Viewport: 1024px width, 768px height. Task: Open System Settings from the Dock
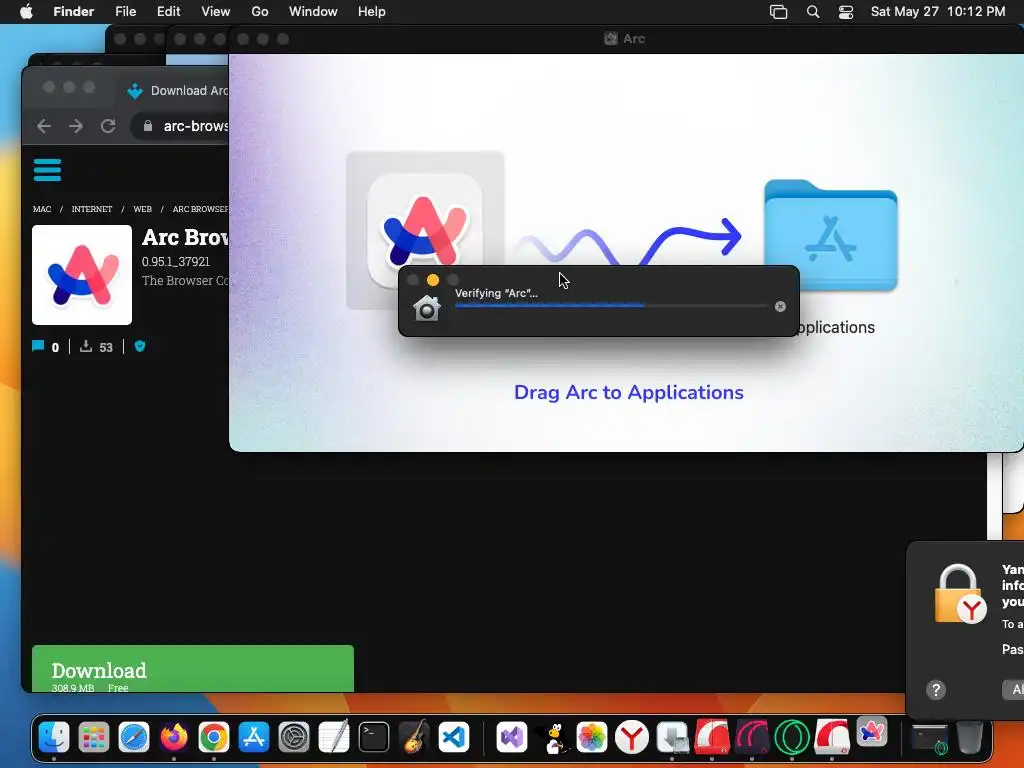(294, 737)
